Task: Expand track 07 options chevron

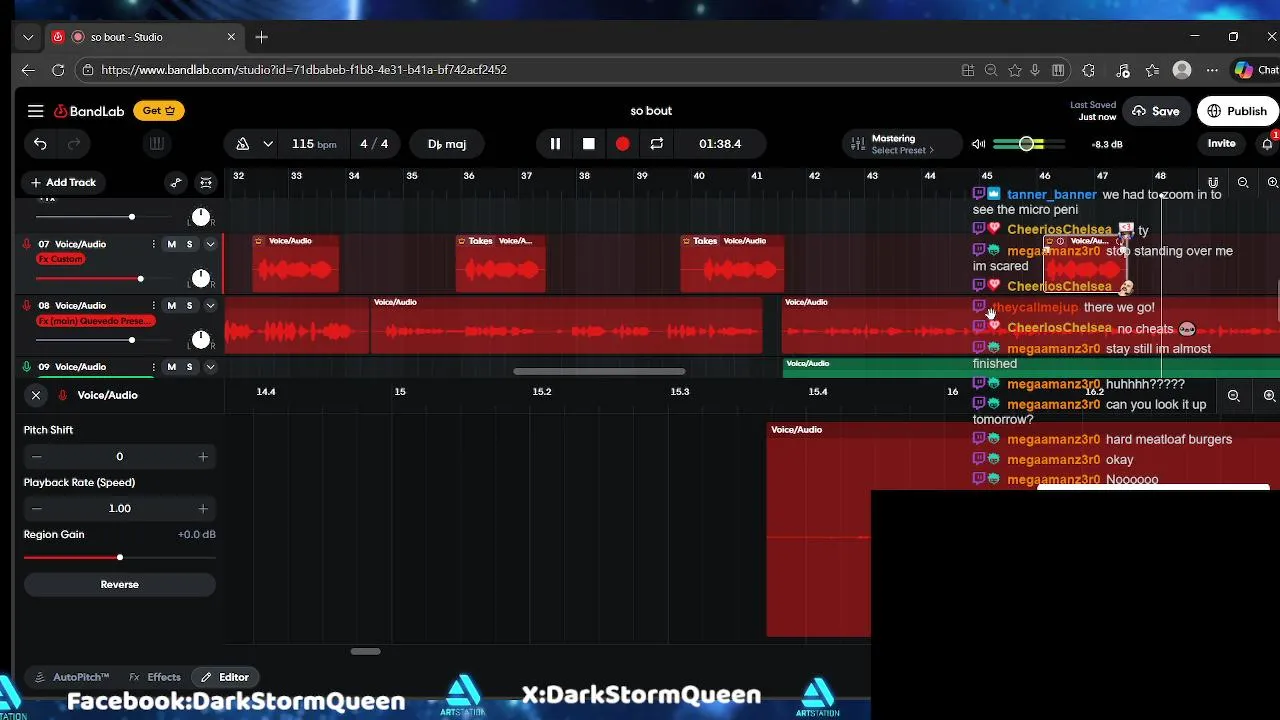Action: pos(210,244)
